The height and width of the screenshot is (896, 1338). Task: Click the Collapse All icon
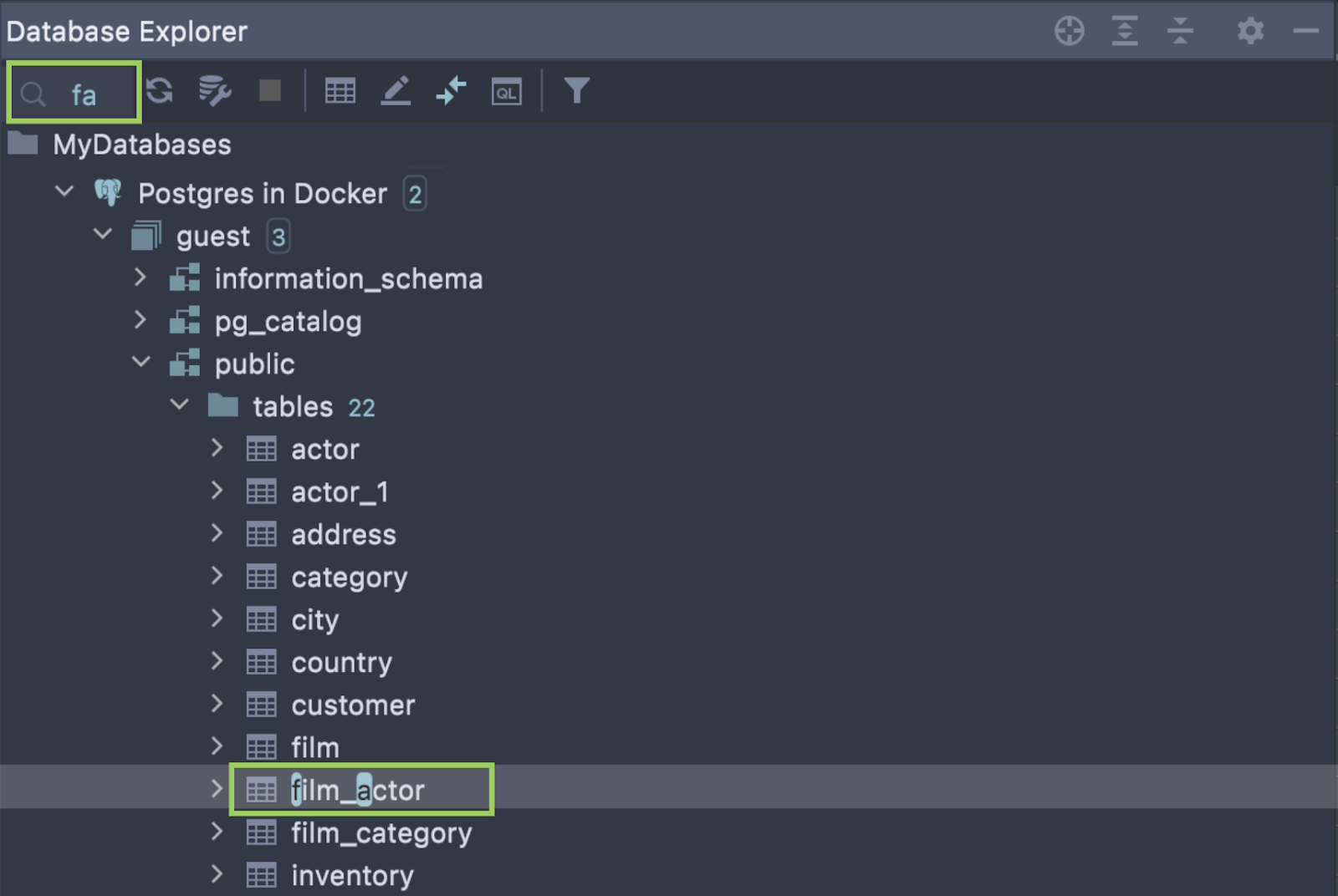[1180, 31]
